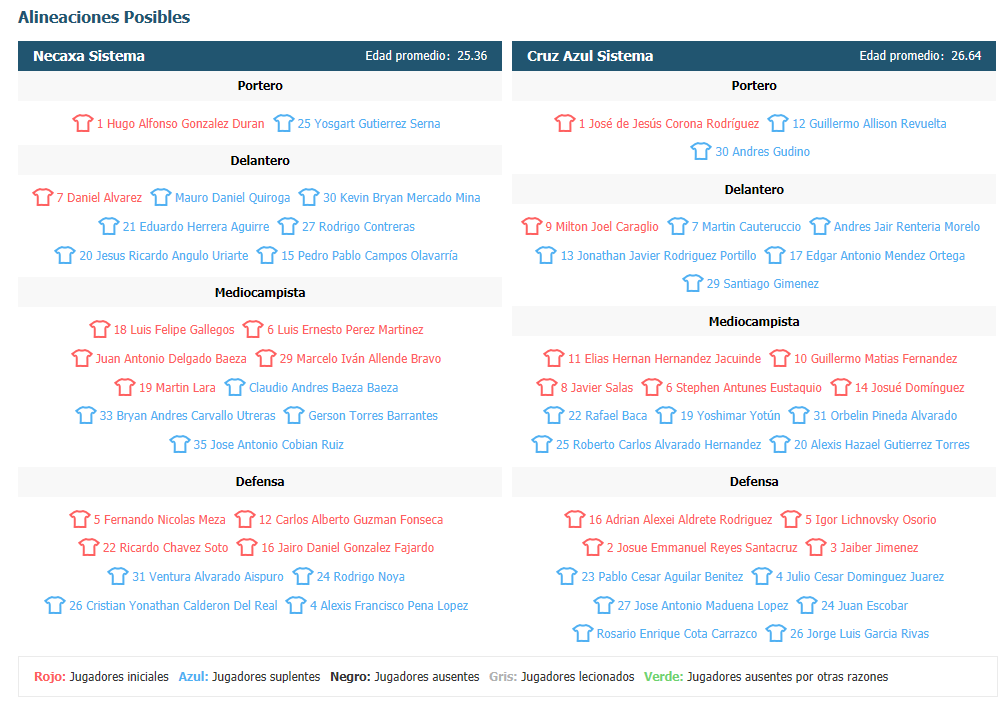Click the blue jersey icon beside Rosario Enrique Cota Carrazco
The image size is (1008, 703).
click(582, 633)
